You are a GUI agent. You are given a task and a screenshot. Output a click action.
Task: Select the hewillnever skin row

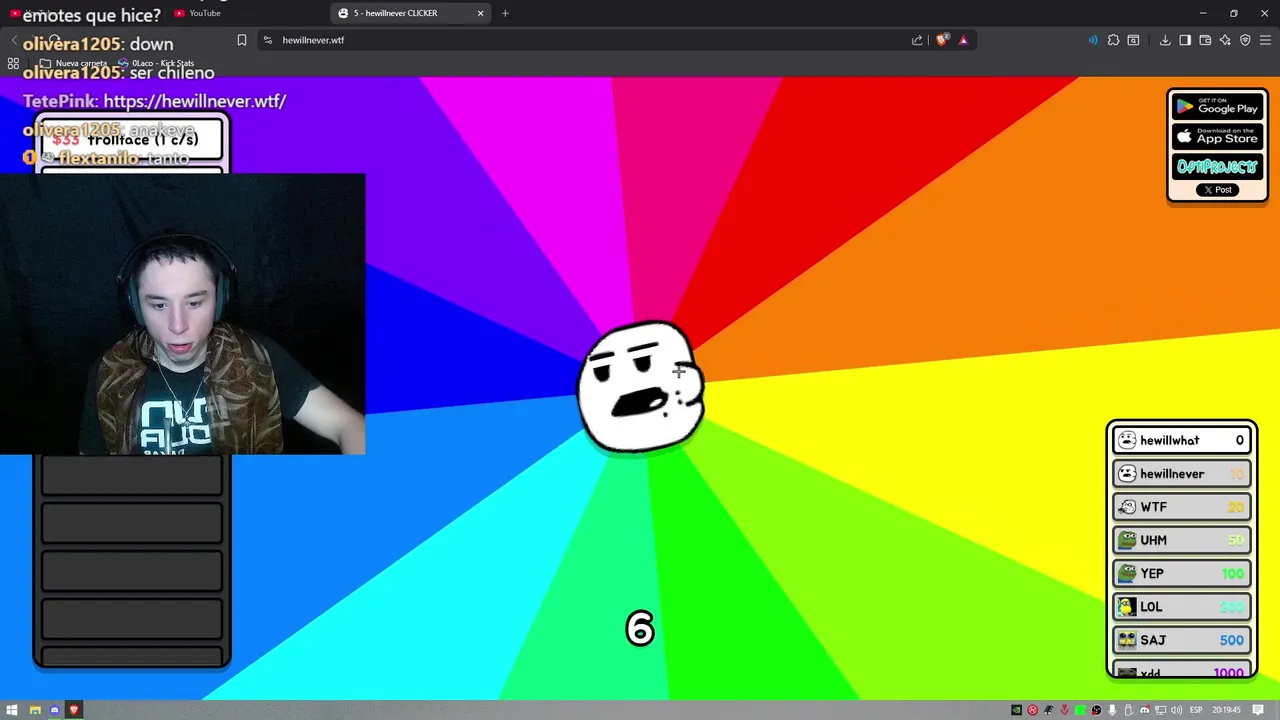point(1182,474)
